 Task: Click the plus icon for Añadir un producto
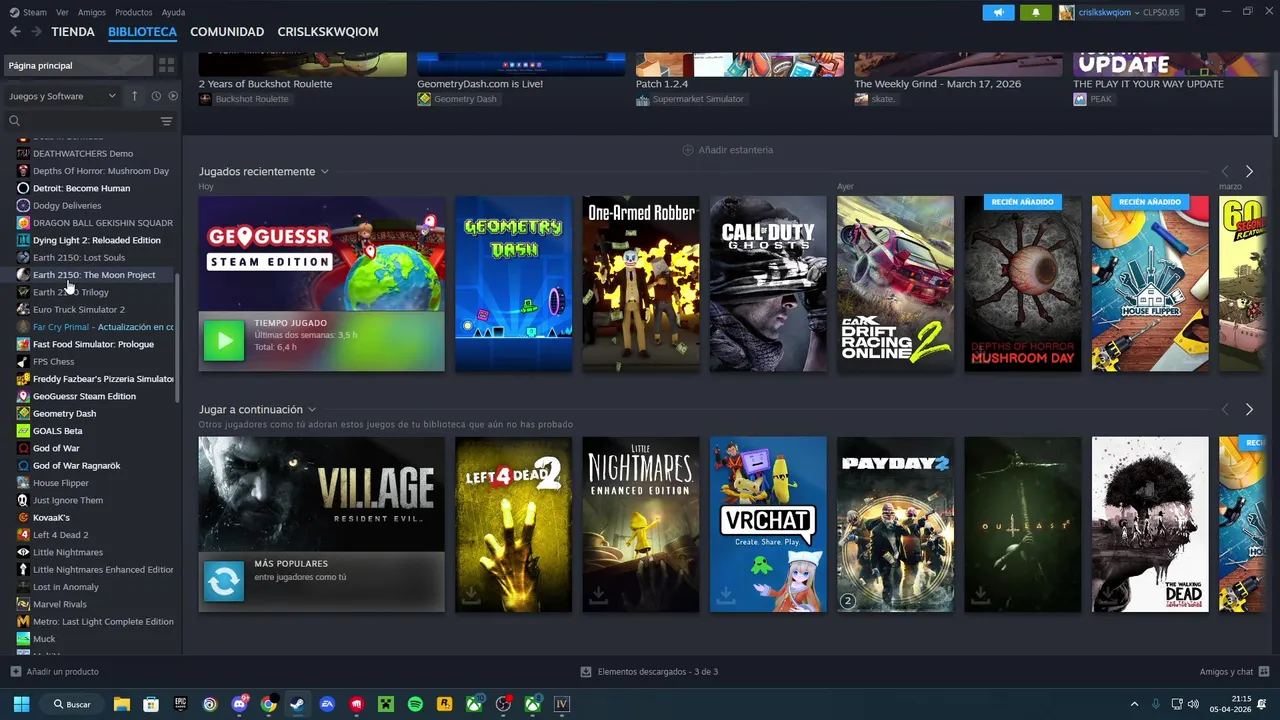click(15, 671)
